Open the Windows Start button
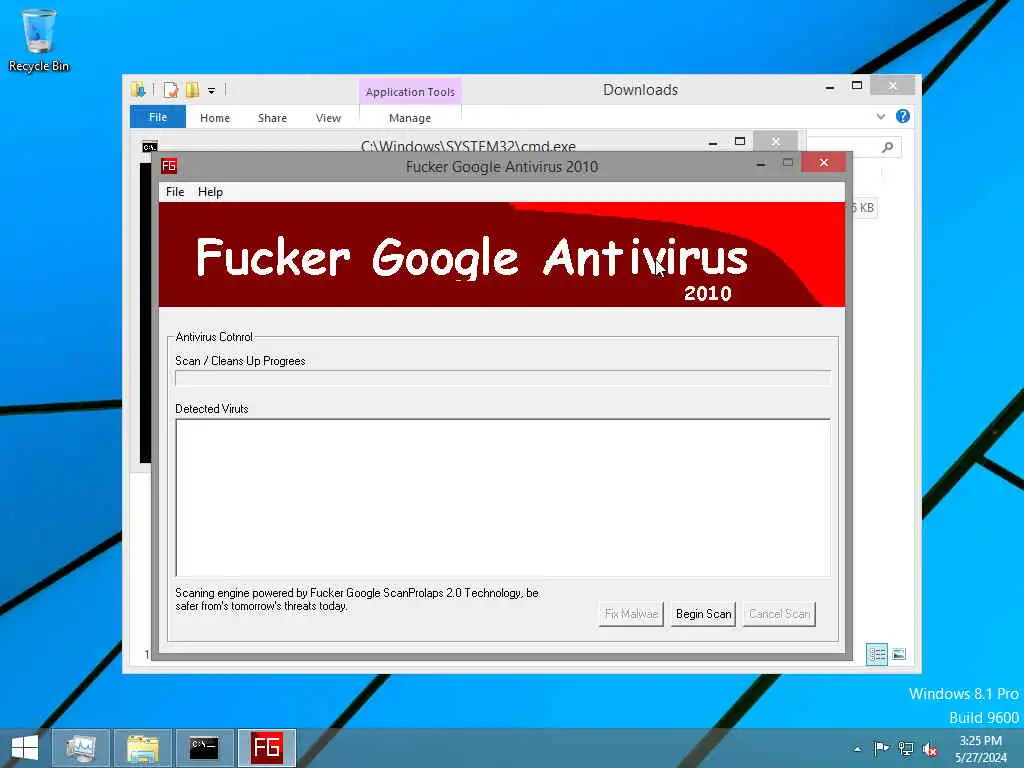 tap(25, 748)
